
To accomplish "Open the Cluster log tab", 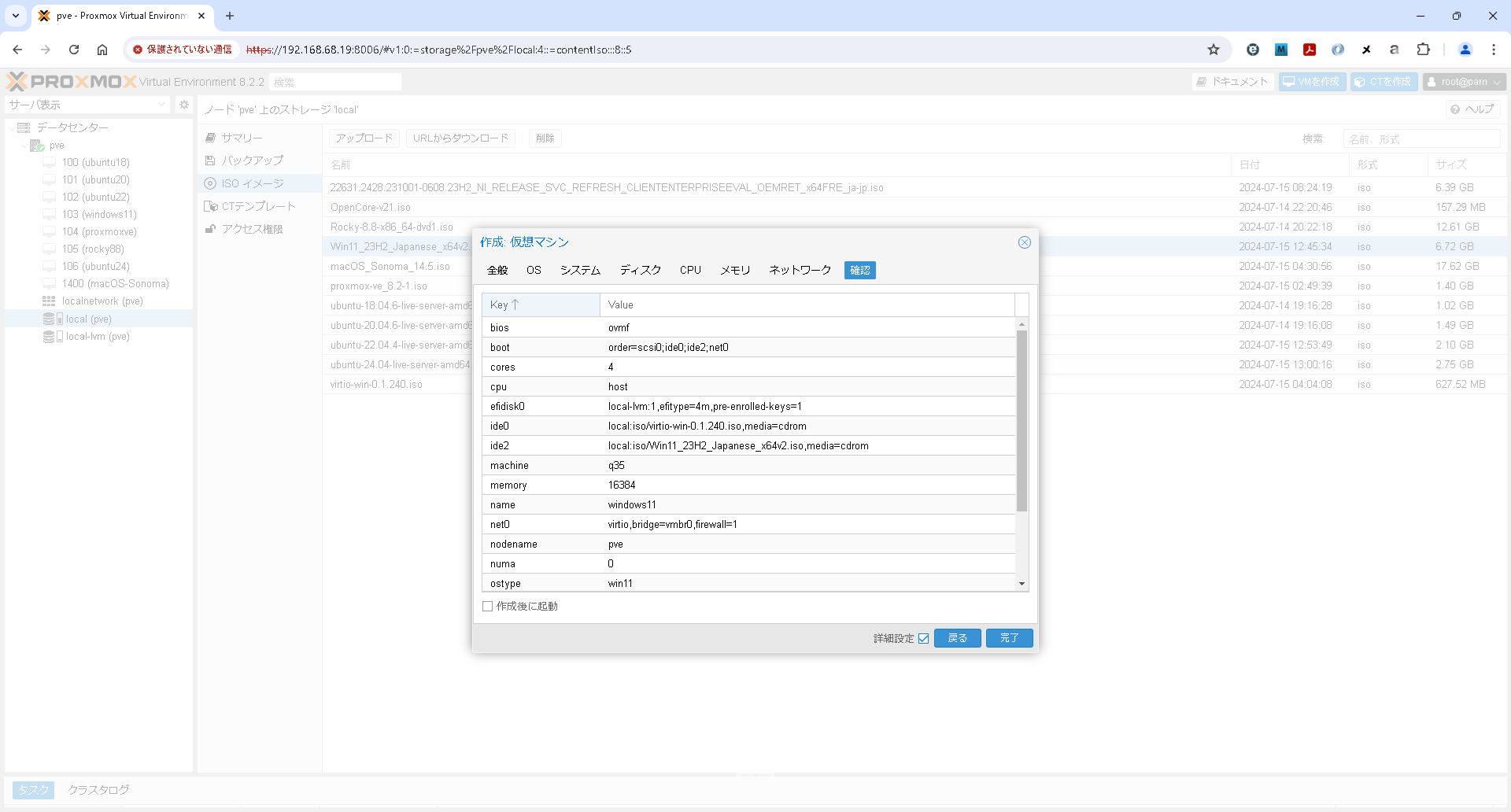I will point(98,790).
